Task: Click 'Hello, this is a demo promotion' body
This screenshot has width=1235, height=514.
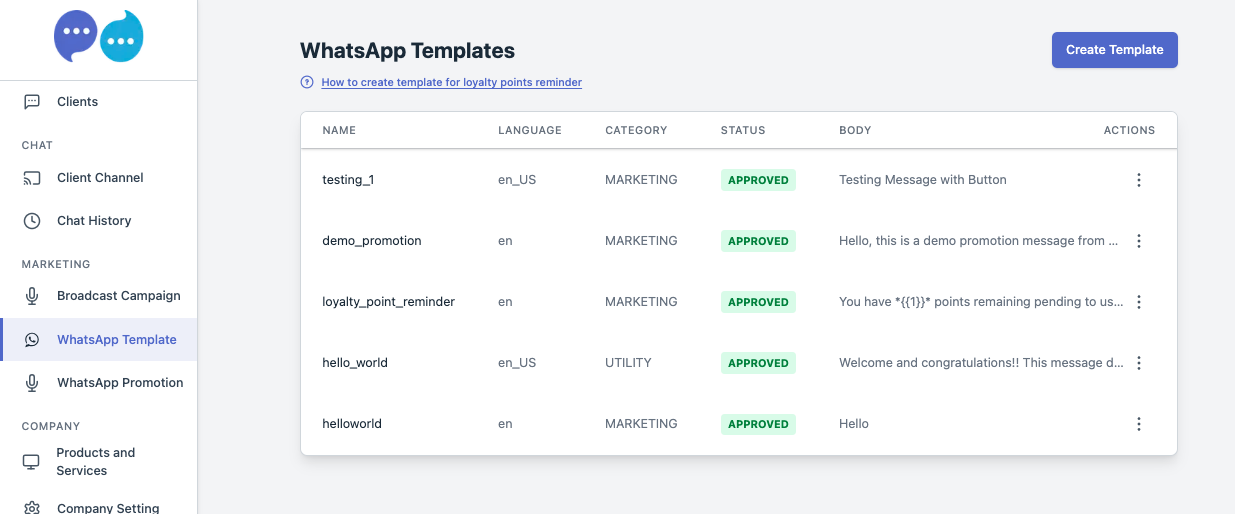Action: [979, 241]
